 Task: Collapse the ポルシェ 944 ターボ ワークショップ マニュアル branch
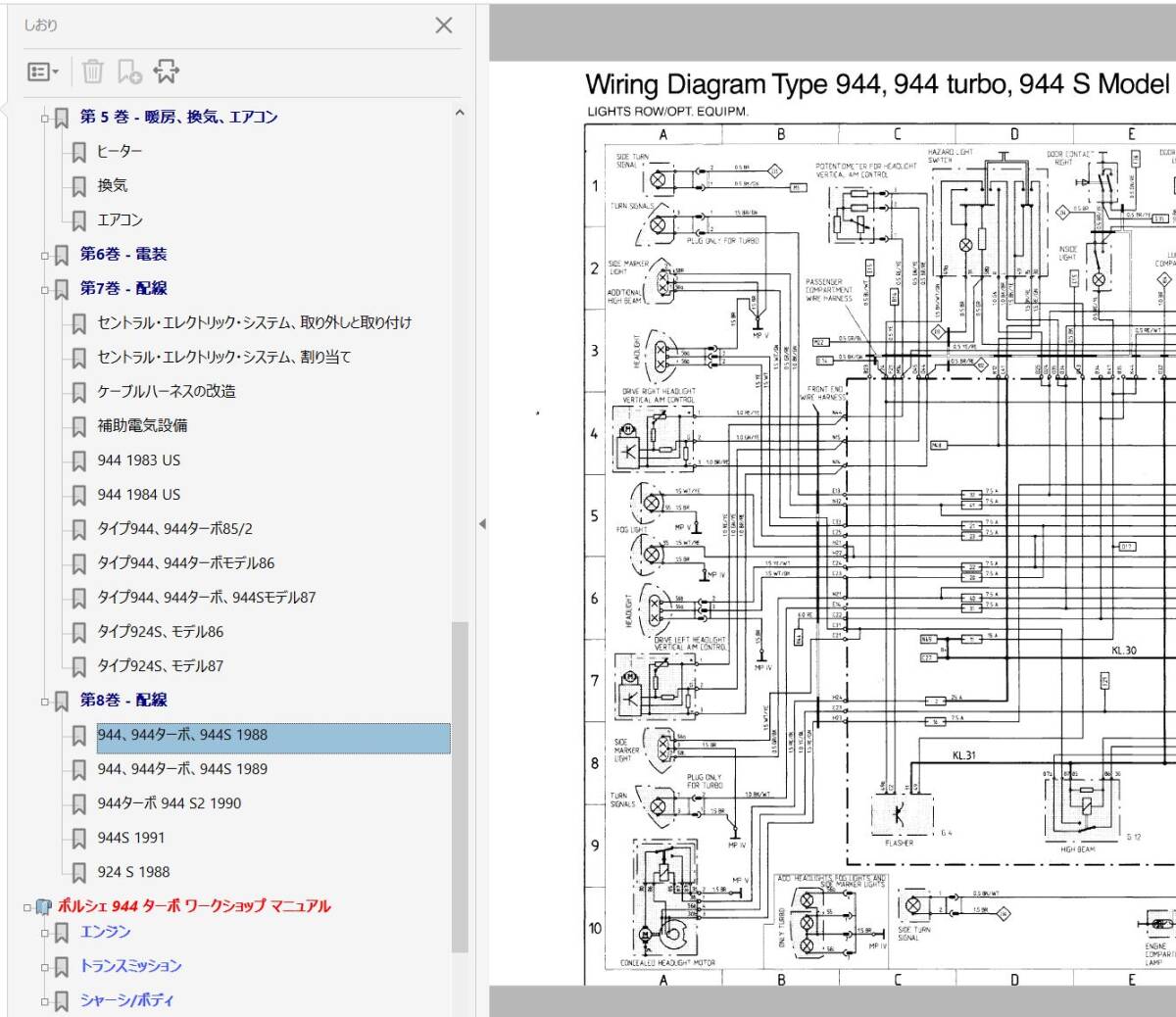(27, 907)
